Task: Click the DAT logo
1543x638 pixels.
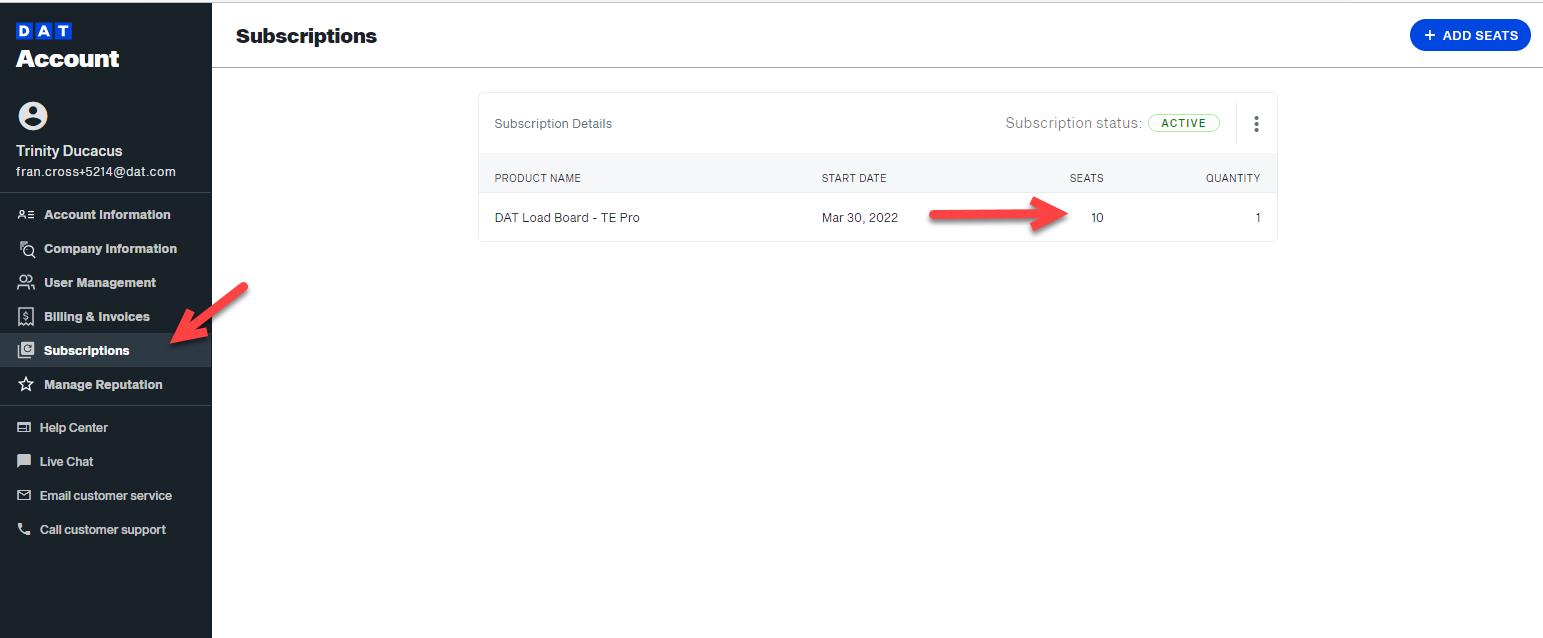Action: (44, 30)
